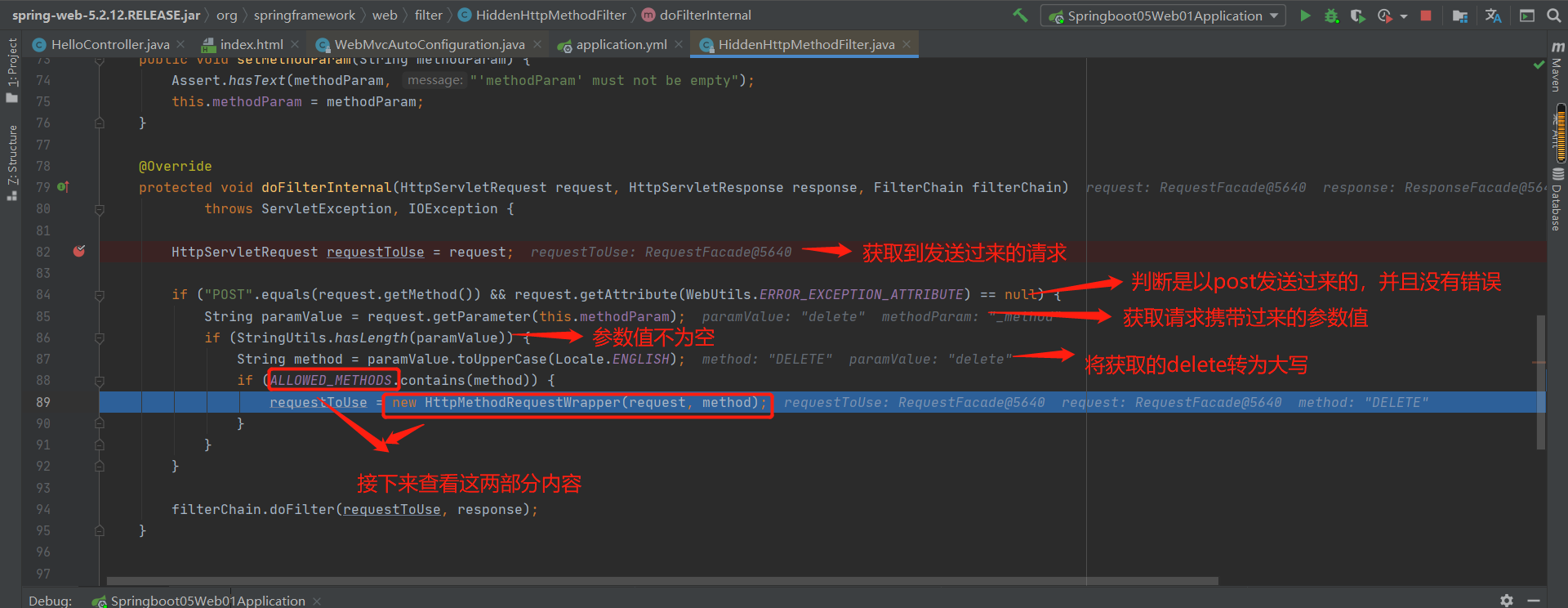Click the fold end marker at line 76
Screen dimensions: 1568x608
coord(99,123)
